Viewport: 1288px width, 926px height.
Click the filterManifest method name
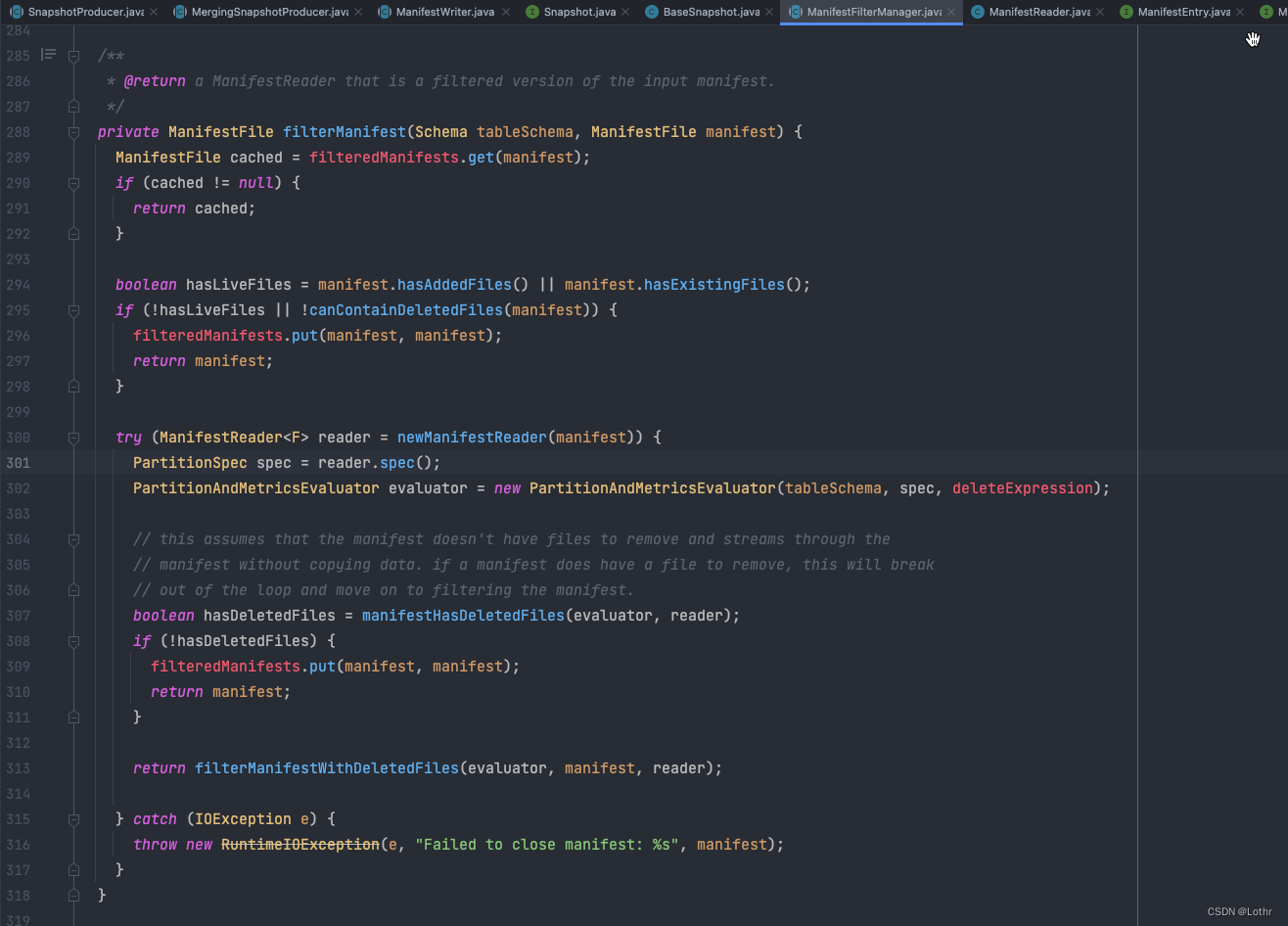click(344, 132)
